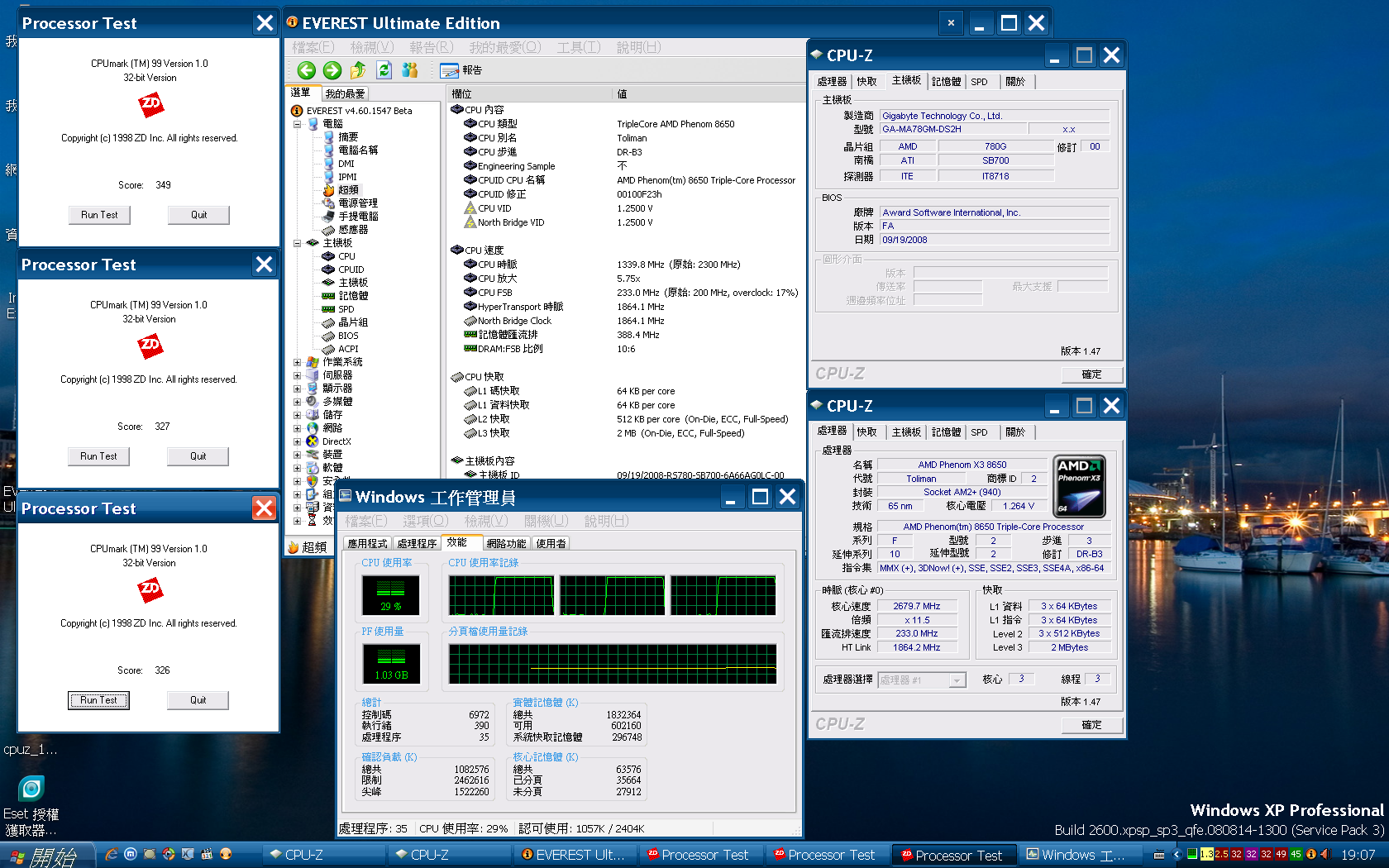The width and height of the screenshot is (1389, 868).
Task: Switch to Task Manager 處理程序 tab
Action: pos(417,543)
